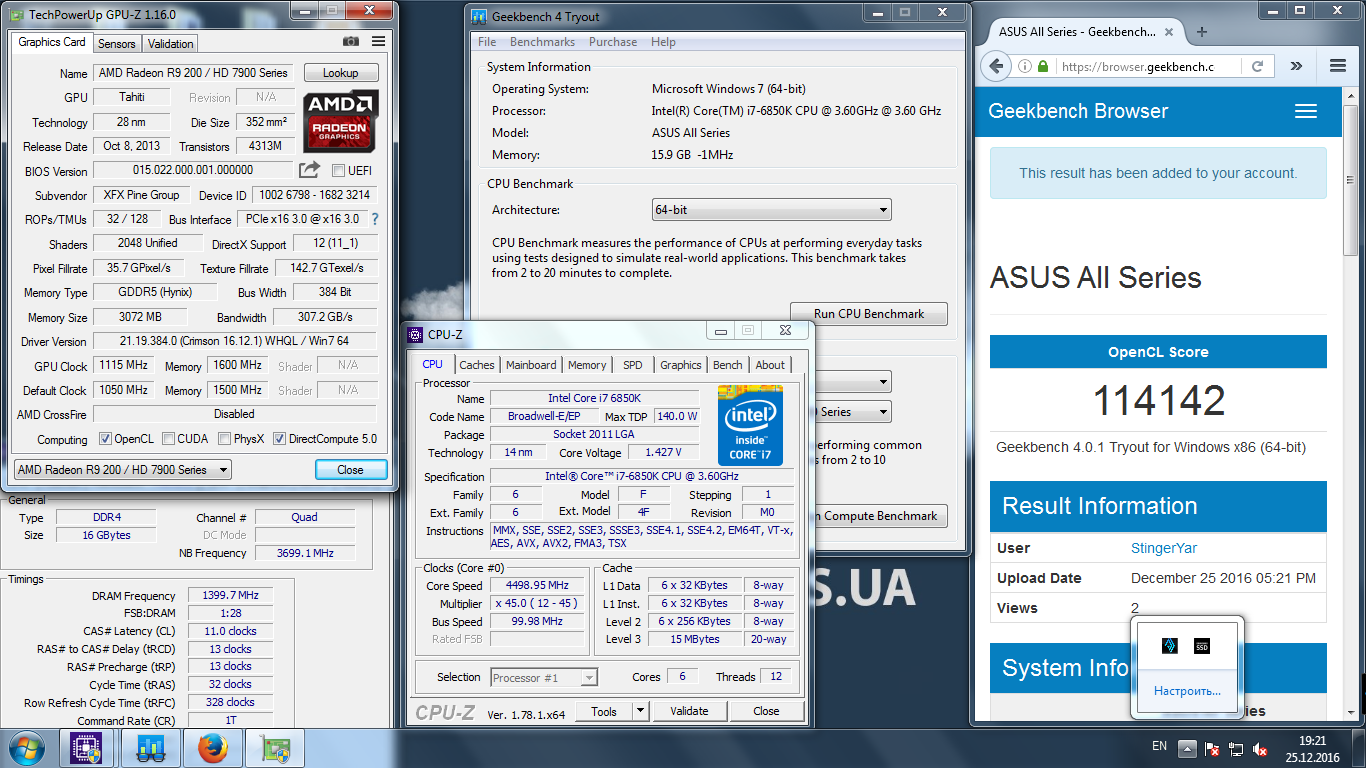The width and height of the screenshot is (1366, 768).
Task: Switch to Geekbench from the taskbar
Action: pos(150,748)
